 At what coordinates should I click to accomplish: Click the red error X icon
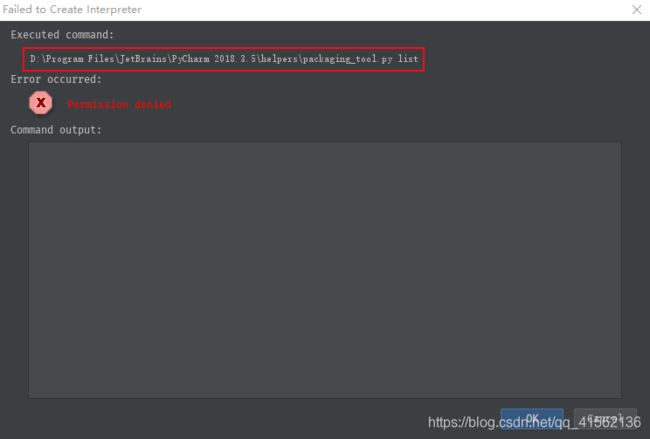41,103
